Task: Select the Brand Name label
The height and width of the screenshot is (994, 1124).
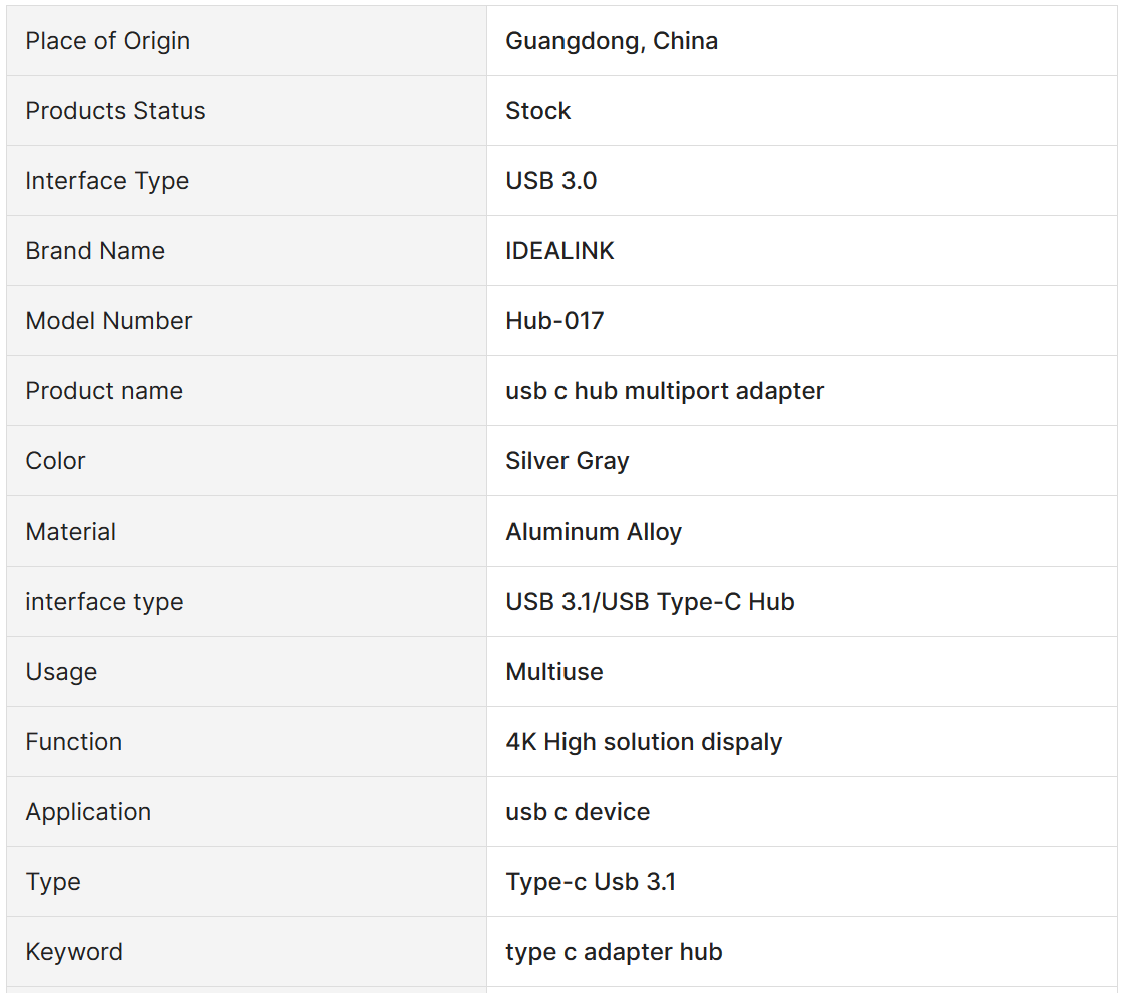Action: [x=95, y=251]
